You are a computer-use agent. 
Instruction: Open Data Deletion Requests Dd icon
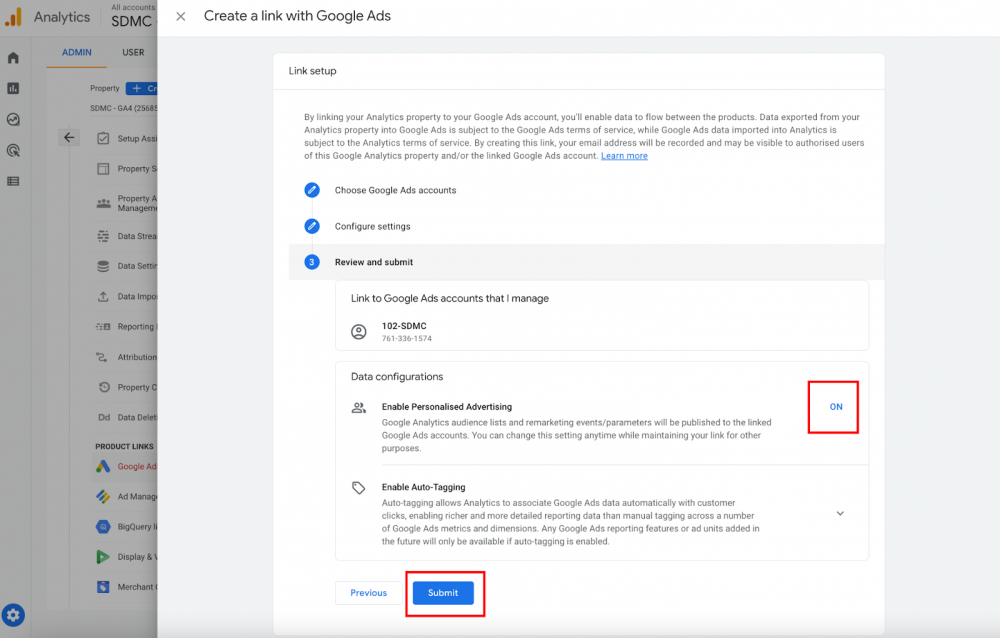[x=104, y=417]
